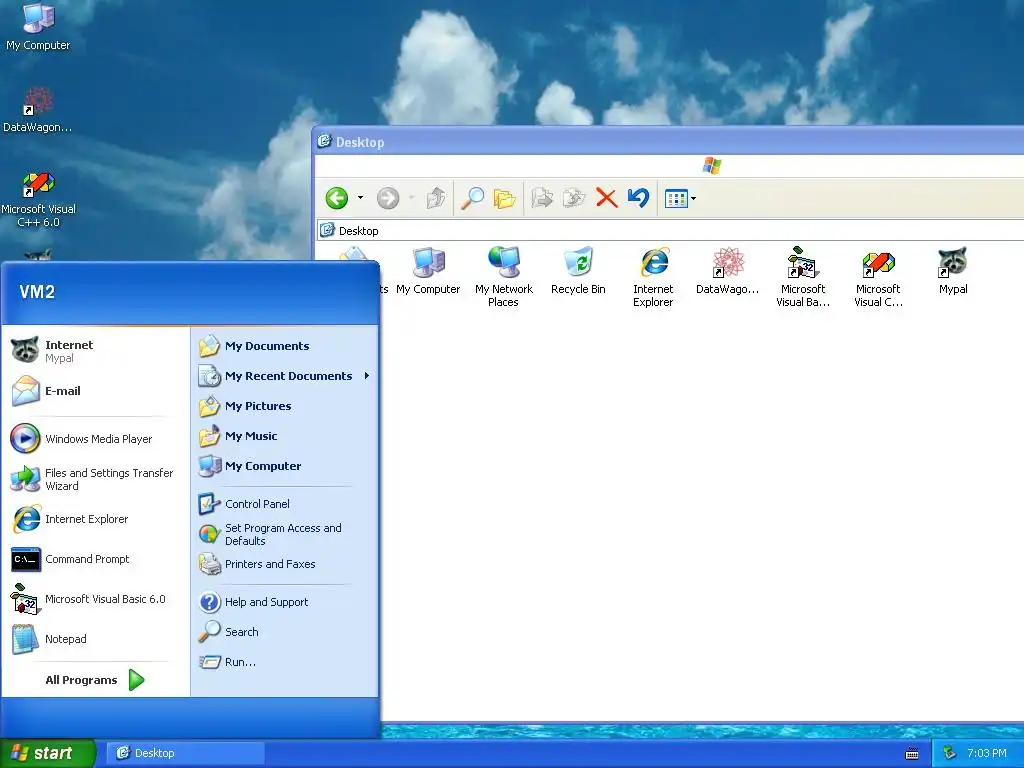1024x768 pixels.
Task: Open Internet Mypal in Start menu
Action: point(96,351)
